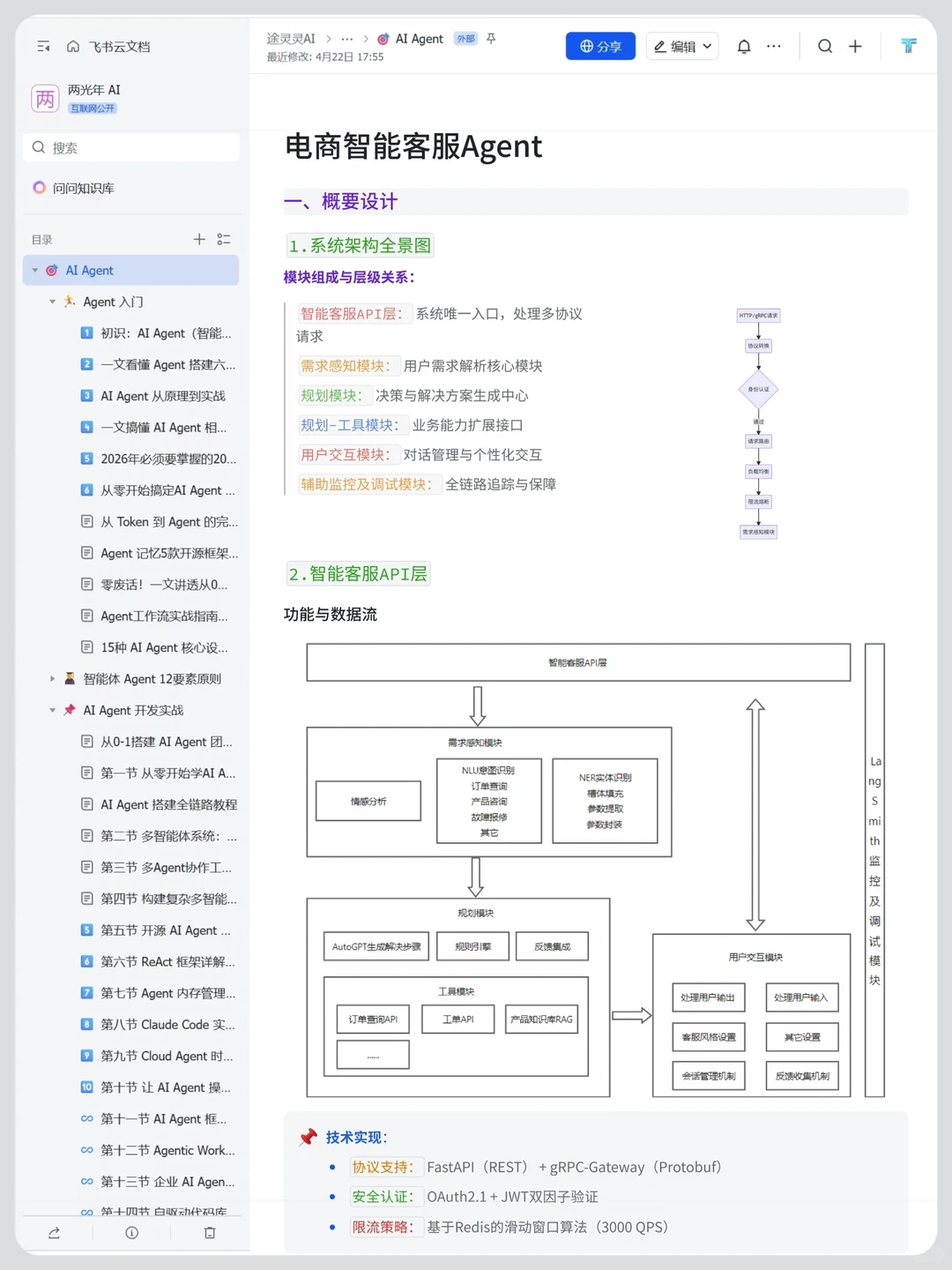Screen dimensions: 952x1270
Task: Click 处理用户输出 box in diagram
Action: (x=708, y=997)
